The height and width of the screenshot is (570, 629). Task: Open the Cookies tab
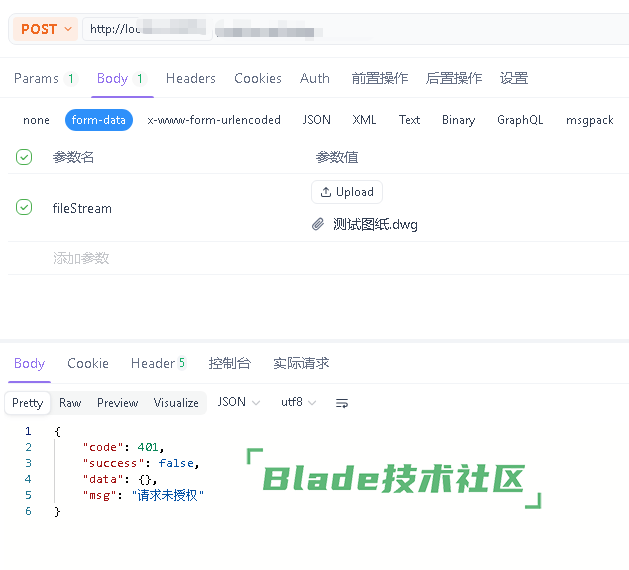point(258,78)
